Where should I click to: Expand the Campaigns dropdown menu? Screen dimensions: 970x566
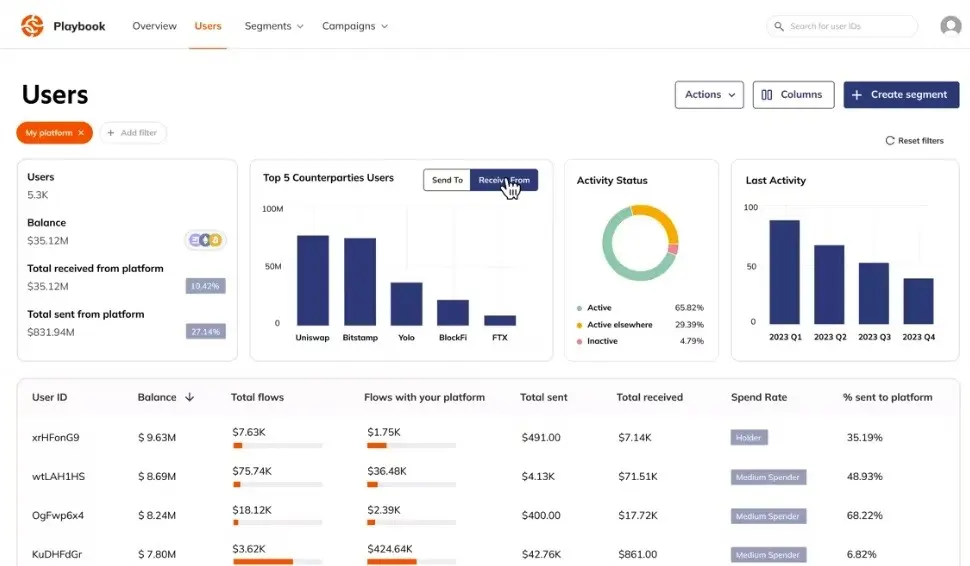(x=354, y=26)
